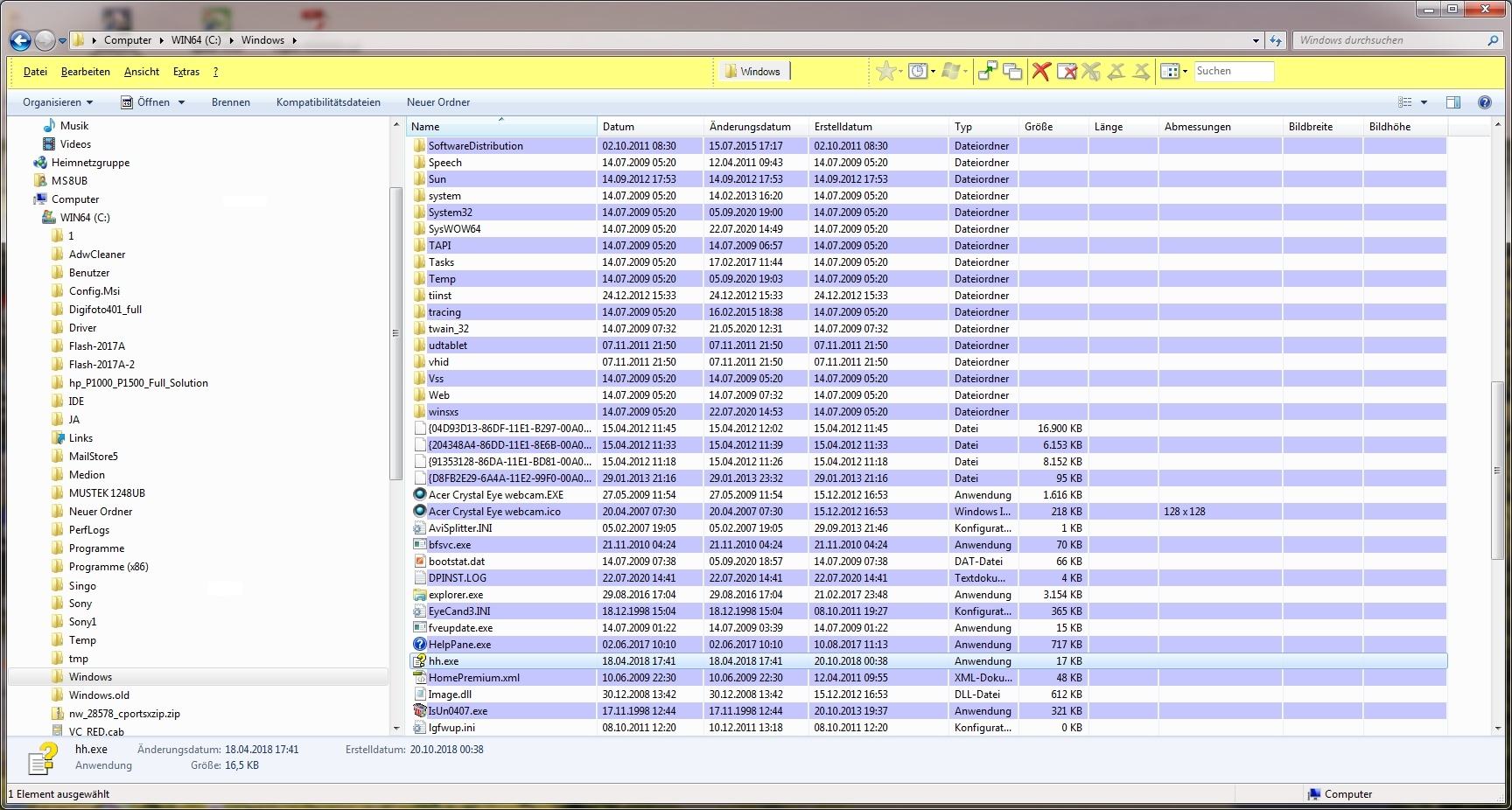Click the favorites star icon
This screenshot has height=810, width=1512.
885,72
